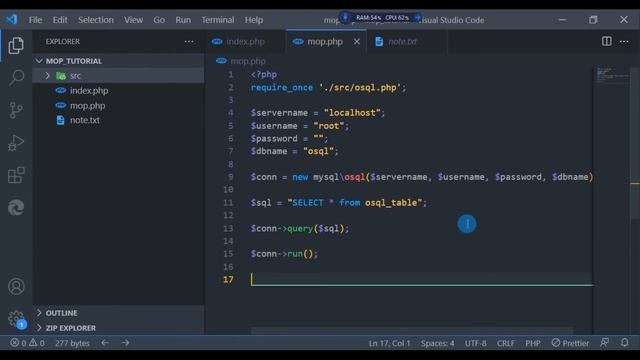The width and height of the screenshot is (640, 360).
Task: Expand the src folder
Action: [47, 76]
